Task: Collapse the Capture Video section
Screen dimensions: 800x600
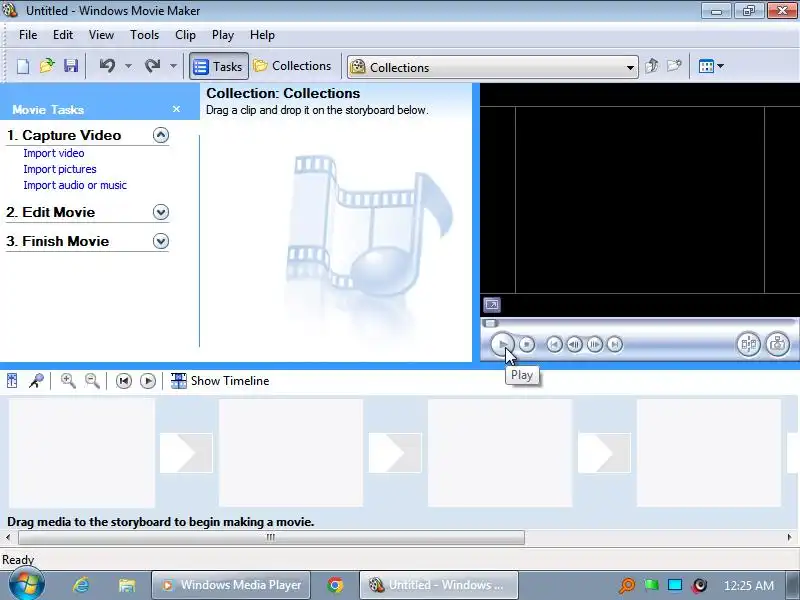Action: click(161, 135)
